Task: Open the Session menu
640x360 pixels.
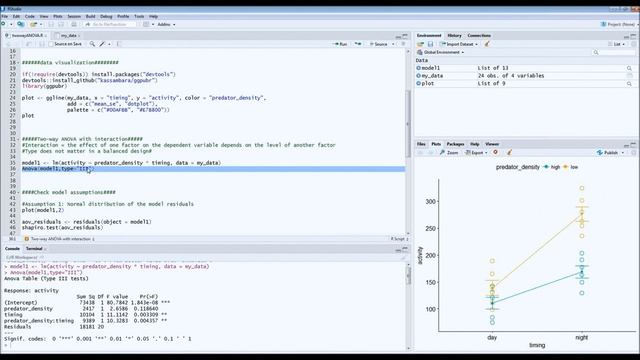Action: (74, 16)
